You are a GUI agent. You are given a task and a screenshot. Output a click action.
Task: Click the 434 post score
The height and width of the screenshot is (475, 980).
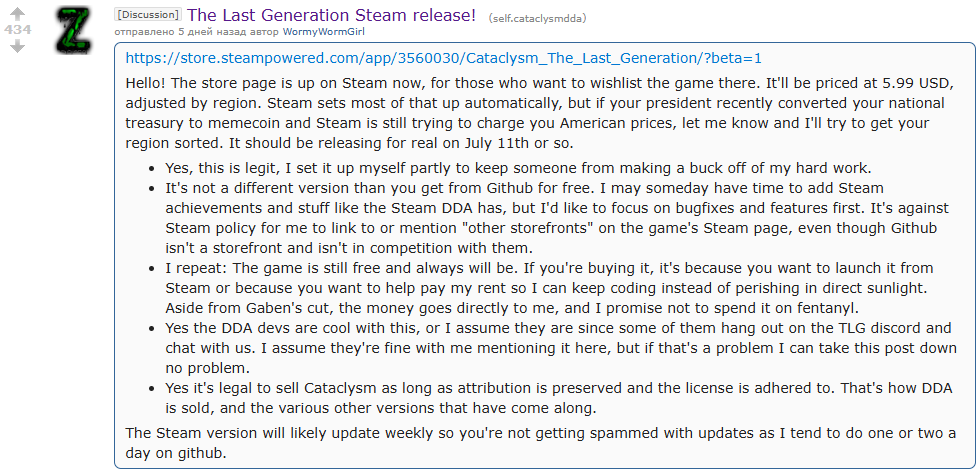[17, 30]
